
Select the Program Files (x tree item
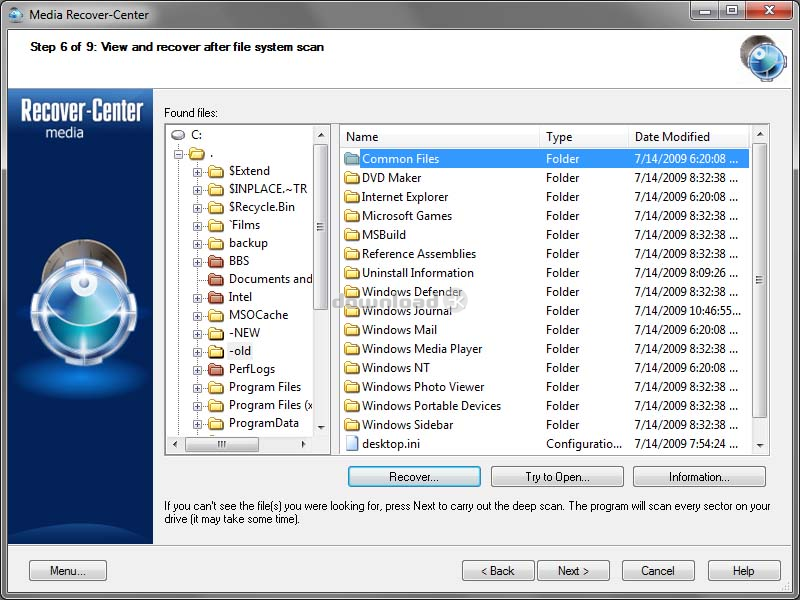pyautogui.click(x=270, y=405)
